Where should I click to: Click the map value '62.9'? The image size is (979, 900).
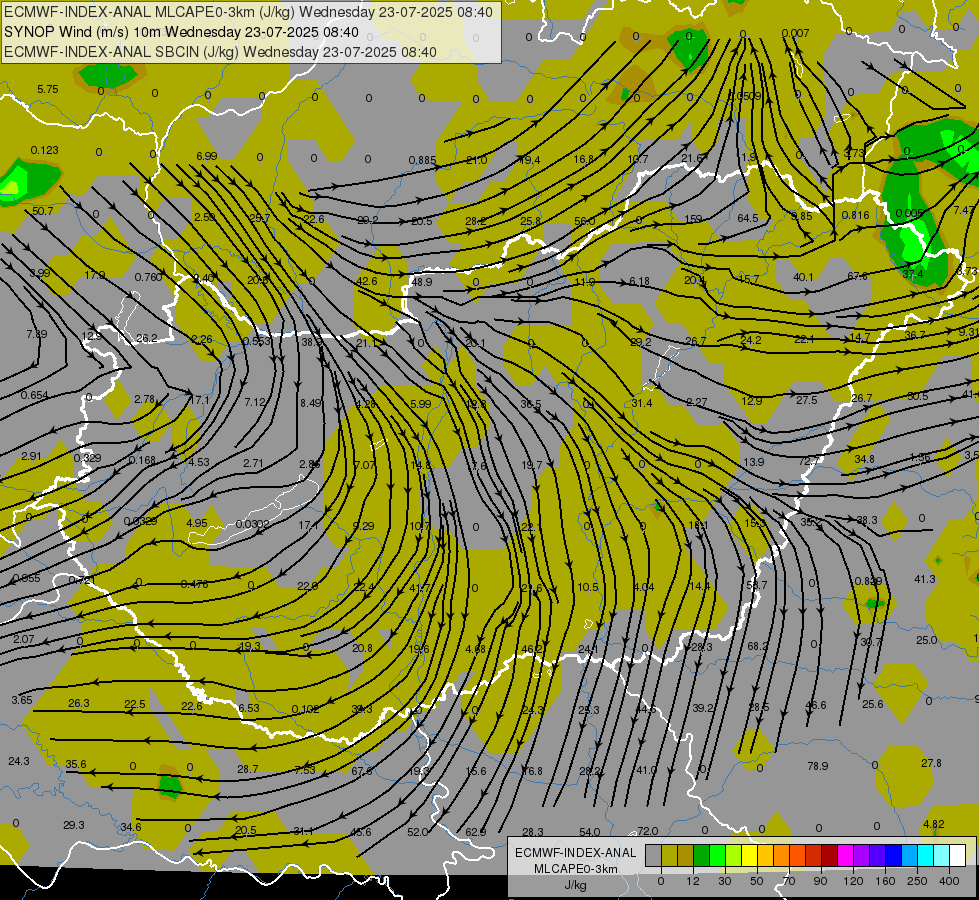pos(476,832)
